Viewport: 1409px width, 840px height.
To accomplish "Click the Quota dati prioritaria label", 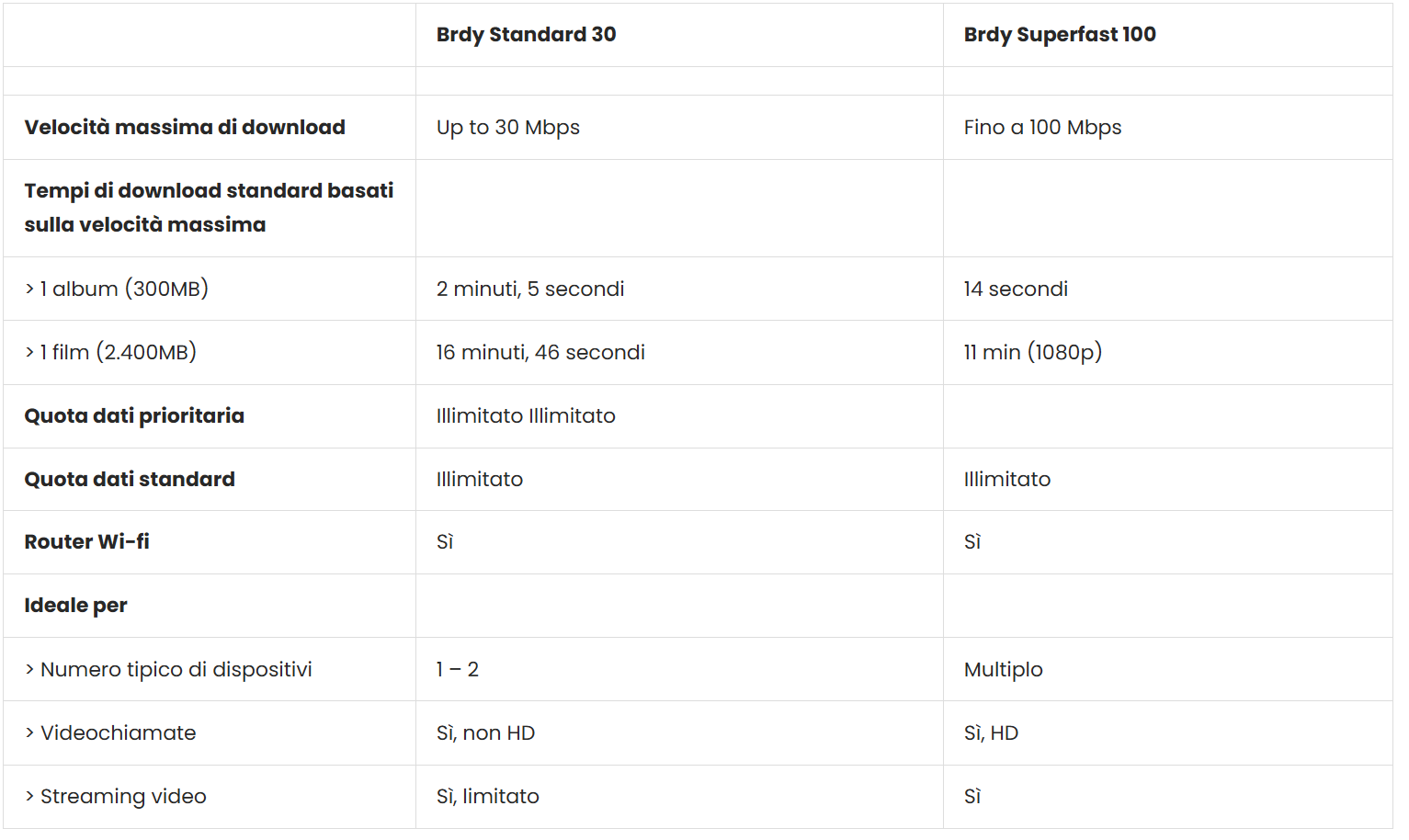I will pyautogui.click(x=134, y=416).
